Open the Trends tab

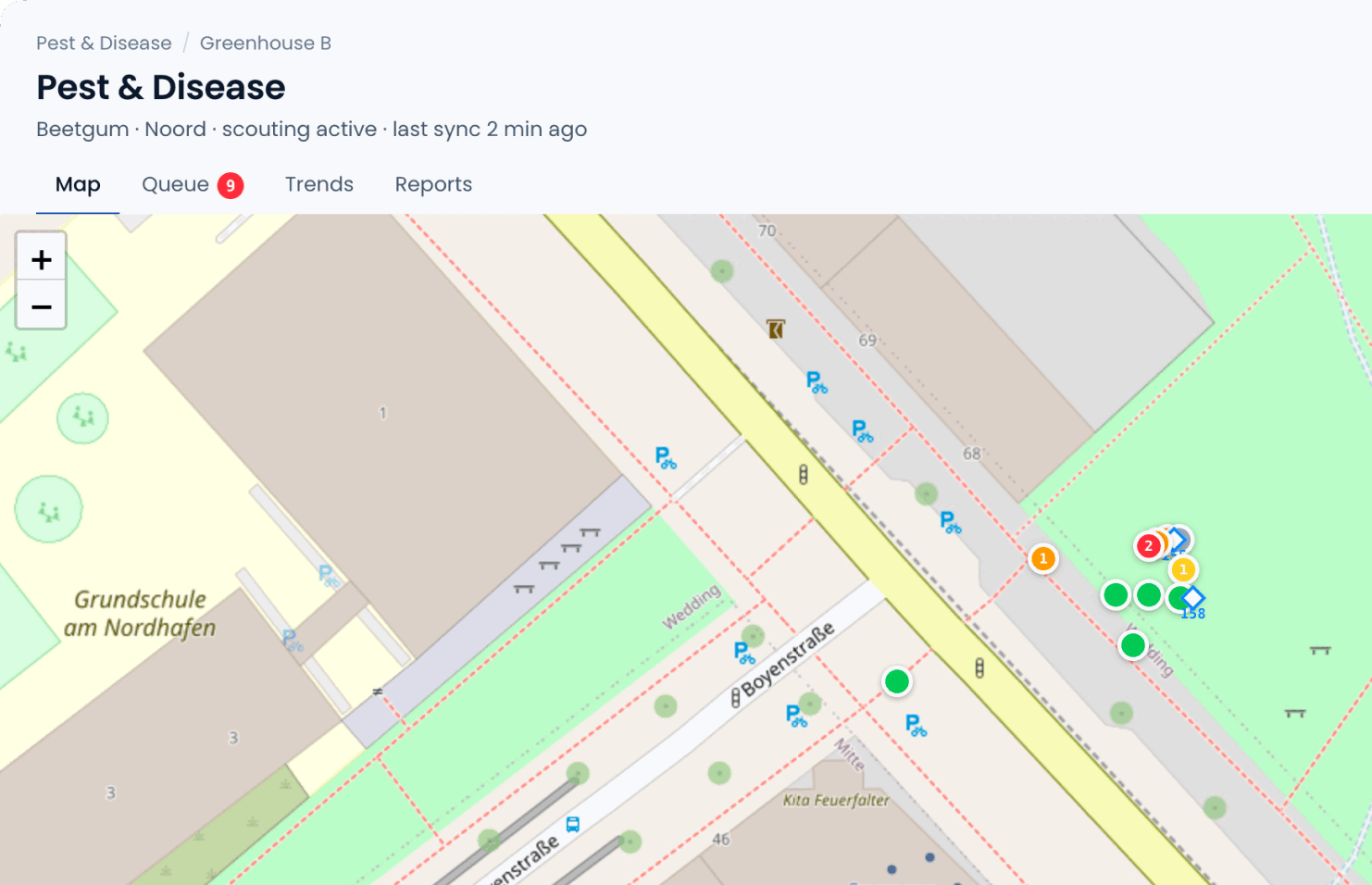coord(319,184)
